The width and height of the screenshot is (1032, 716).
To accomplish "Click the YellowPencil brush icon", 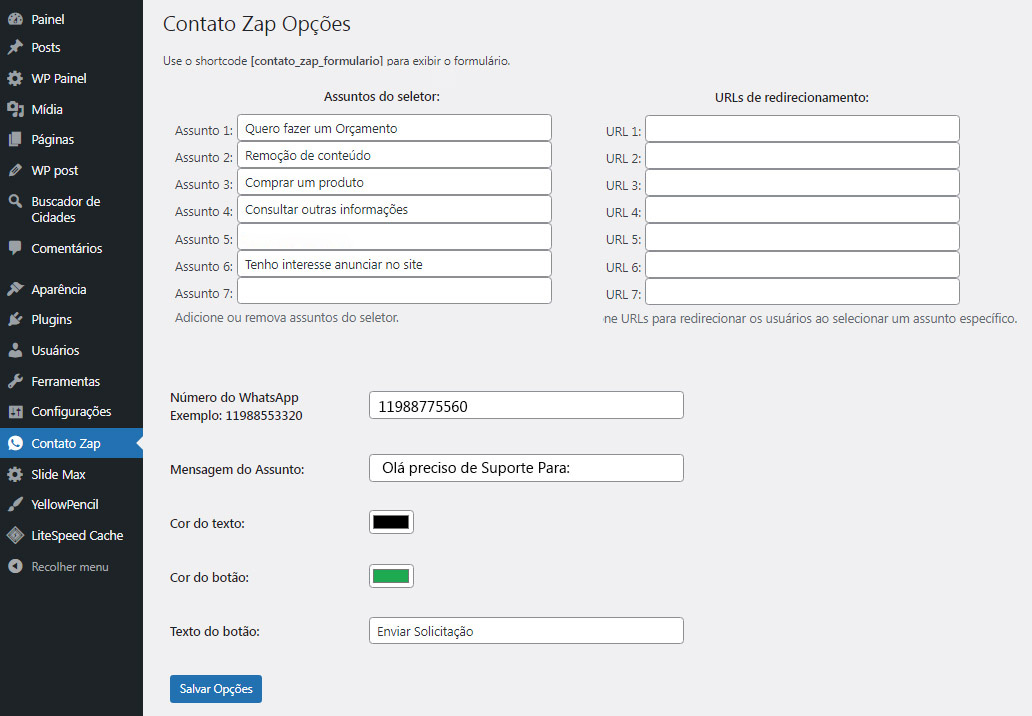I will [15, 504].
